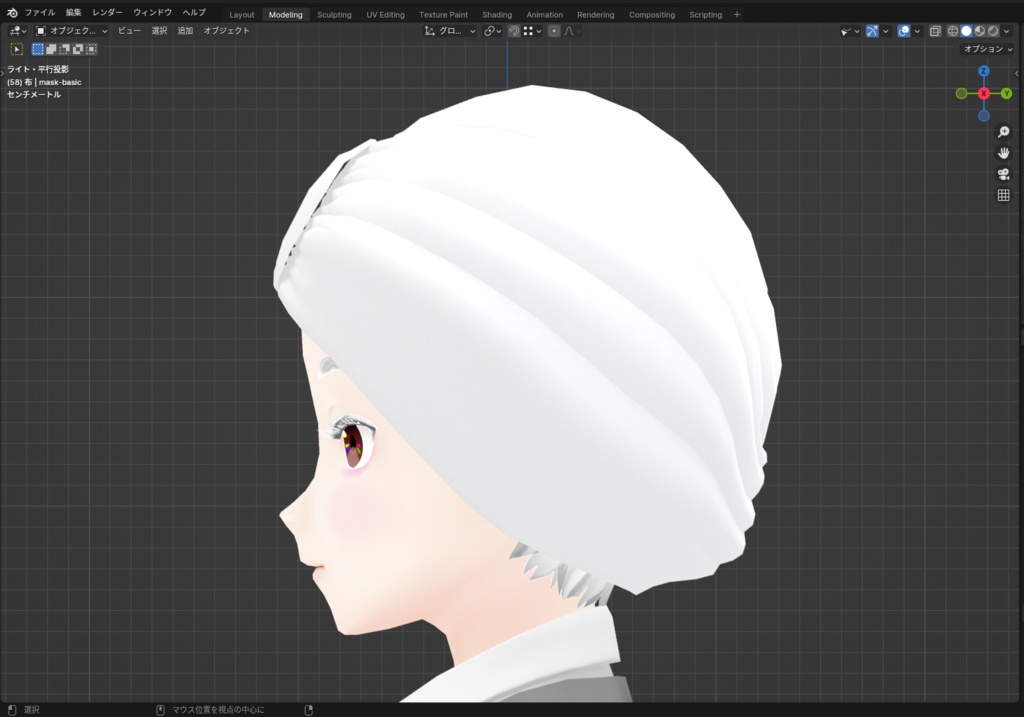This screenshot has width=1024, height=717.
Task: Click the Z axis on navigation gizmo
Action: coord(984,71)
